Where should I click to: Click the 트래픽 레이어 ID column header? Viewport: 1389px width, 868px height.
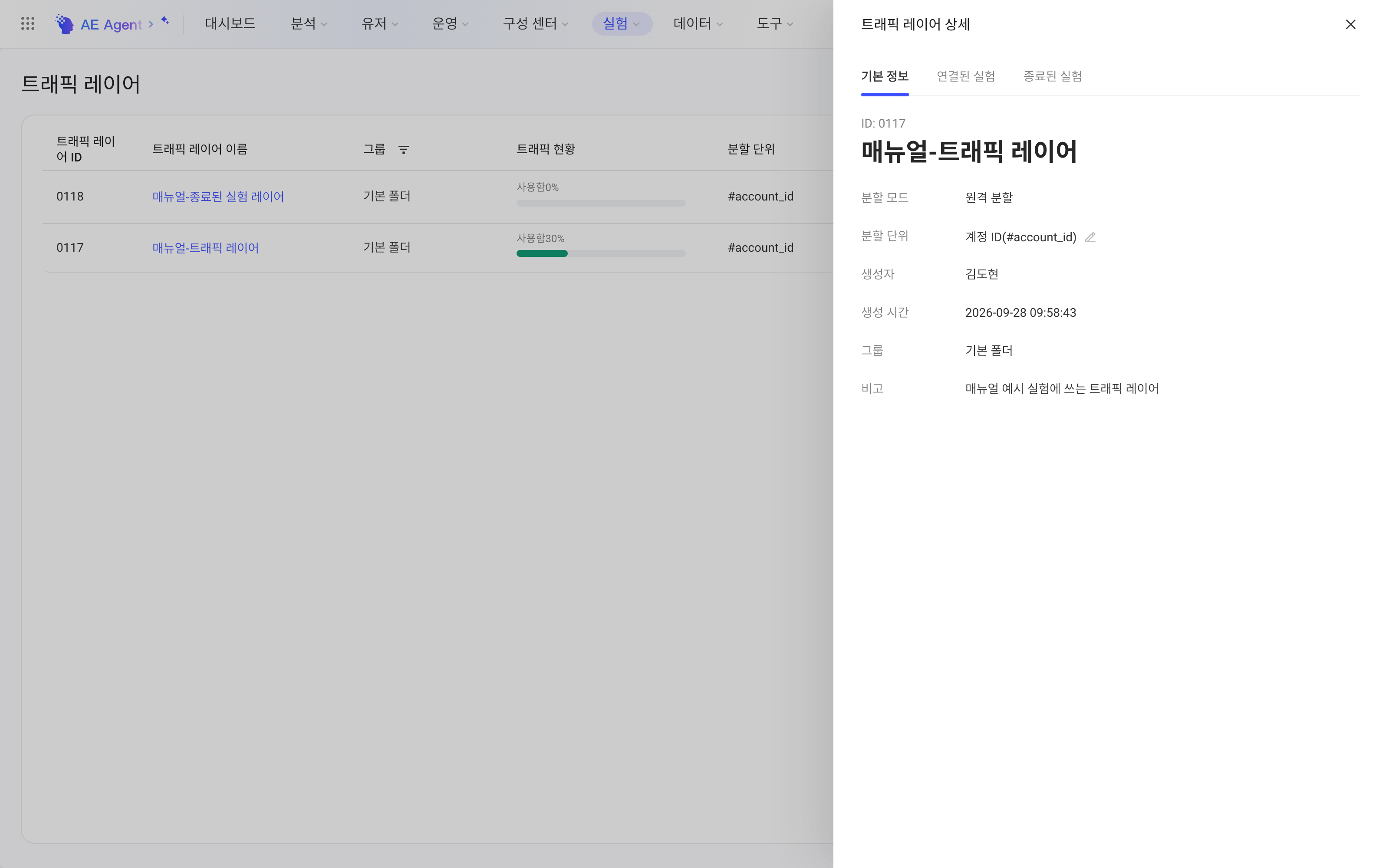tap(86, 149)
